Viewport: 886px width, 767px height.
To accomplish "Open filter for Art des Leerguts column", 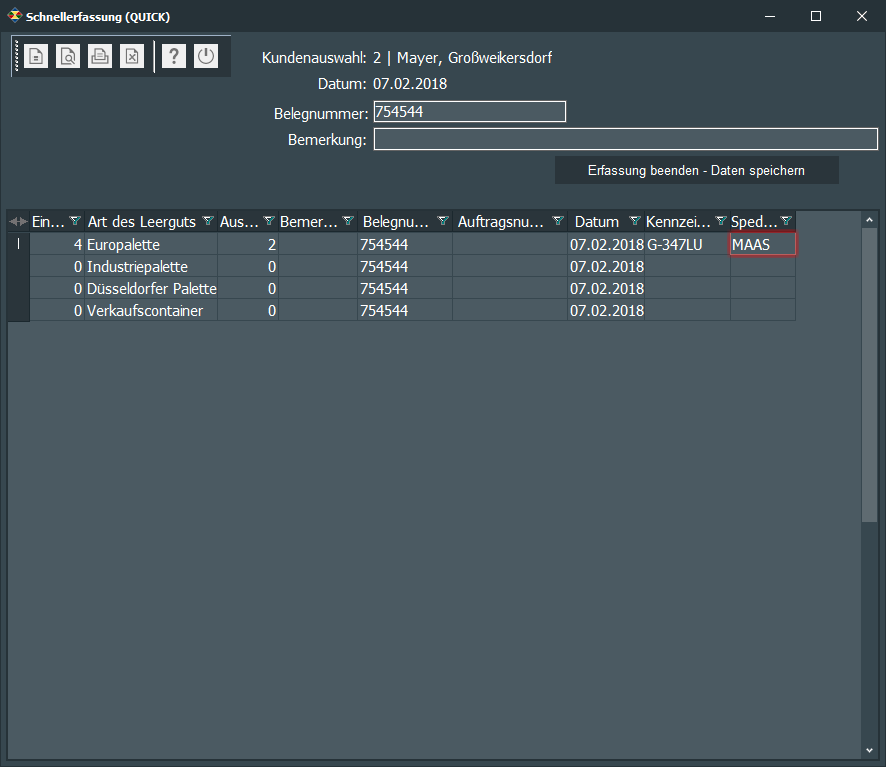I will [208, 221].
